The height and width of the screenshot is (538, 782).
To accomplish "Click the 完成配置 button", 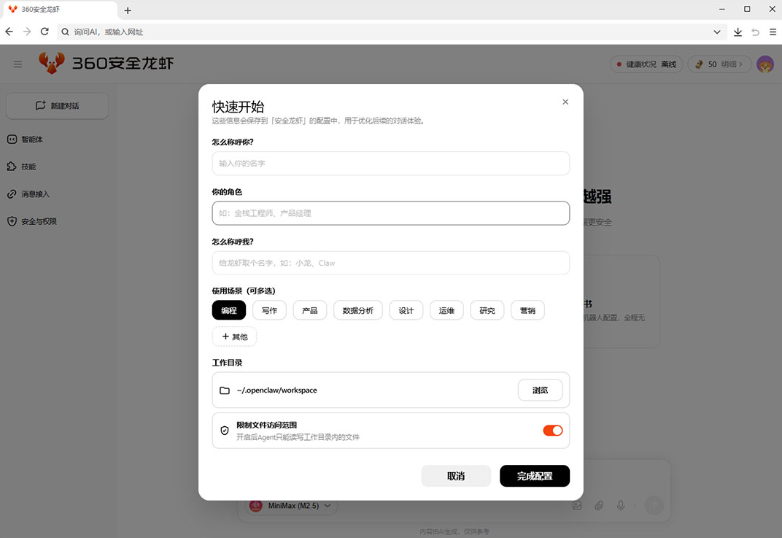I will coord(535,476).
